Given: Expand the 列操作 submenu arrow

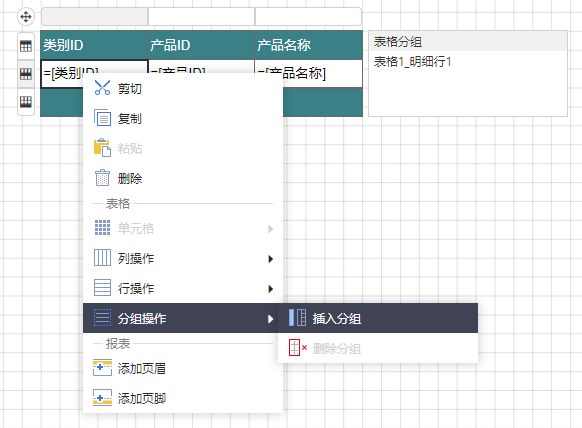Looking at the screenshot, I should click(x=271, y=259).
